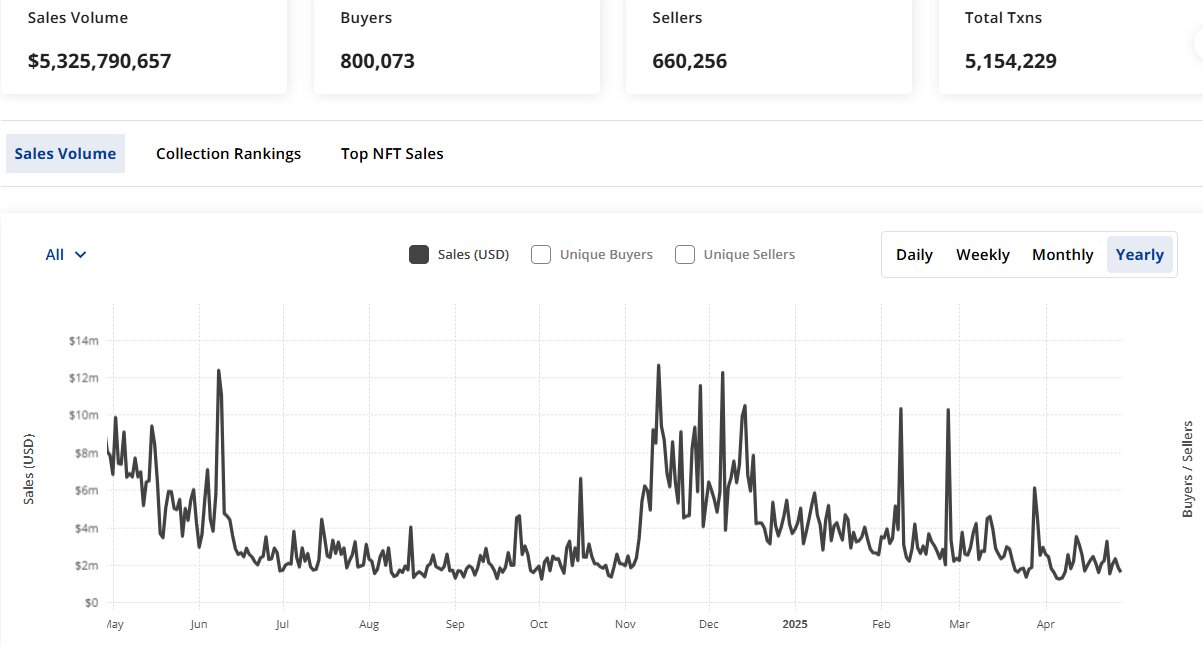Click the highest sales peak in mid-November
The height and width of the screenshot is (646, 1203).
(658, 366)
